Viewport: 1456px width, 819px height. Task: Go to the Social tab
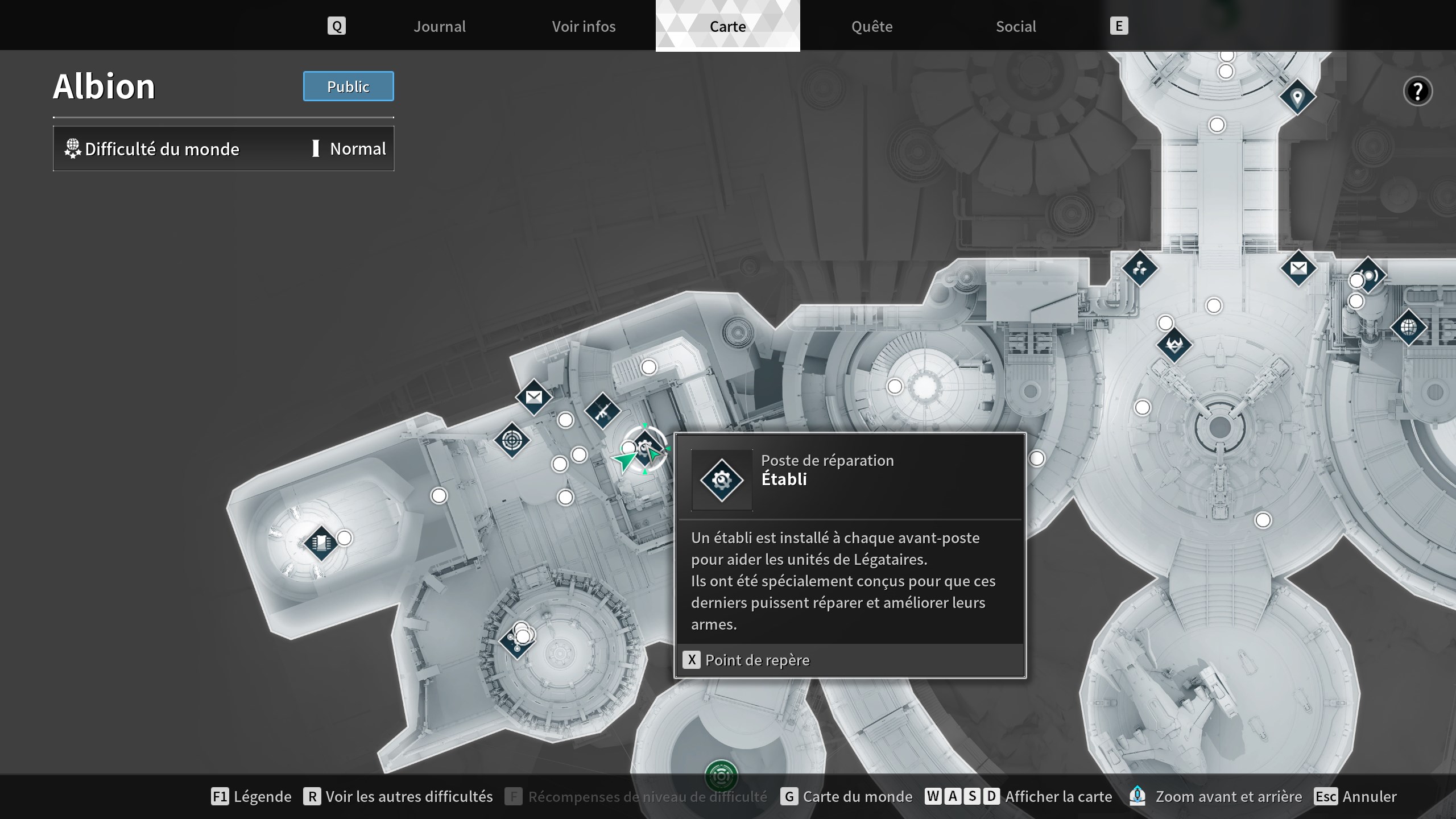tap(1015, 26)
